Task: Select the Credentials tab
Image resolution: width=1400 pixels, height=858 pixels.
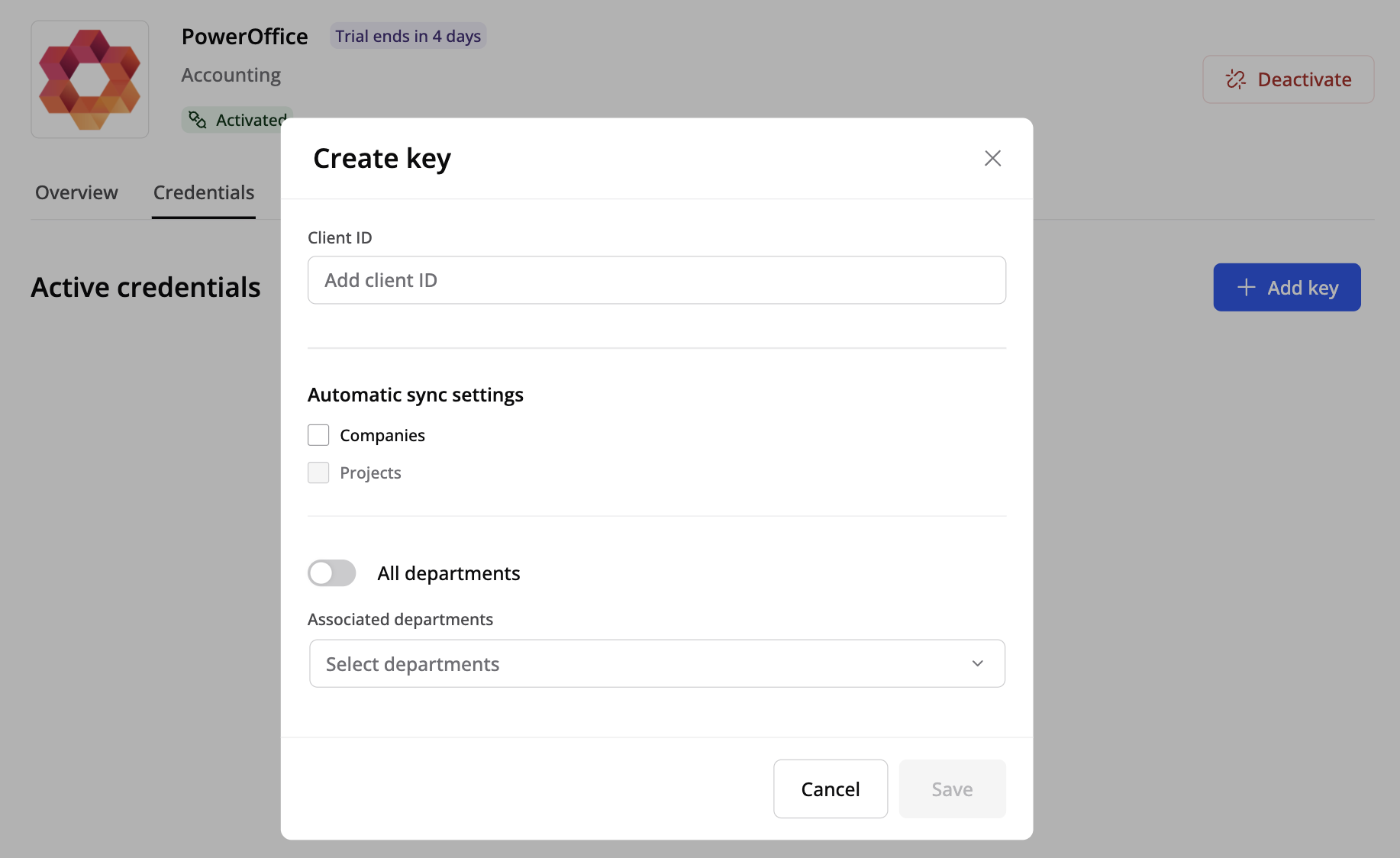Action: click(x=204, y=192)
